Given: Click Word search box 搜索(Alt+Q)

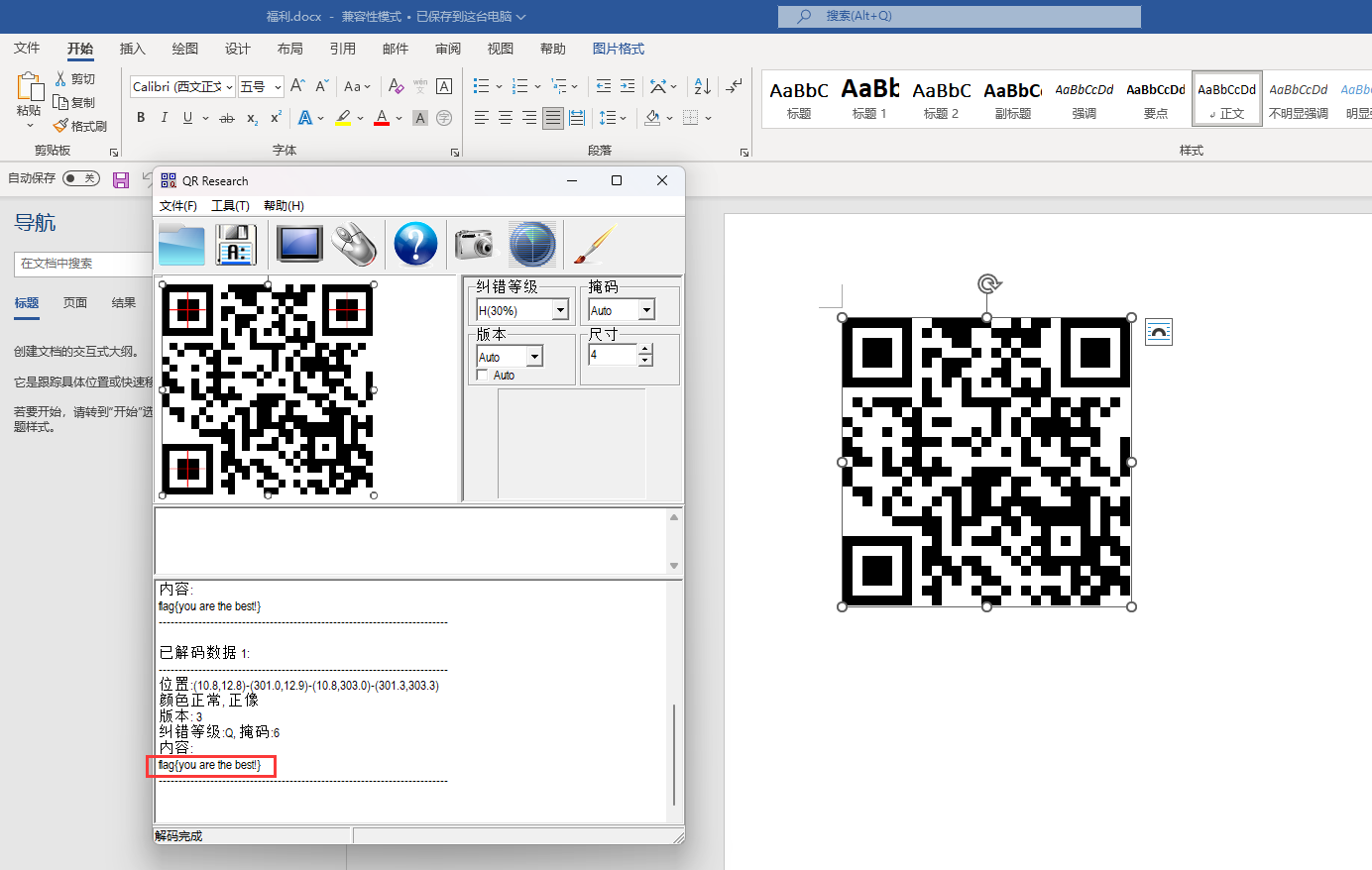Looking at the screenshot, I should tap(960, 16).
